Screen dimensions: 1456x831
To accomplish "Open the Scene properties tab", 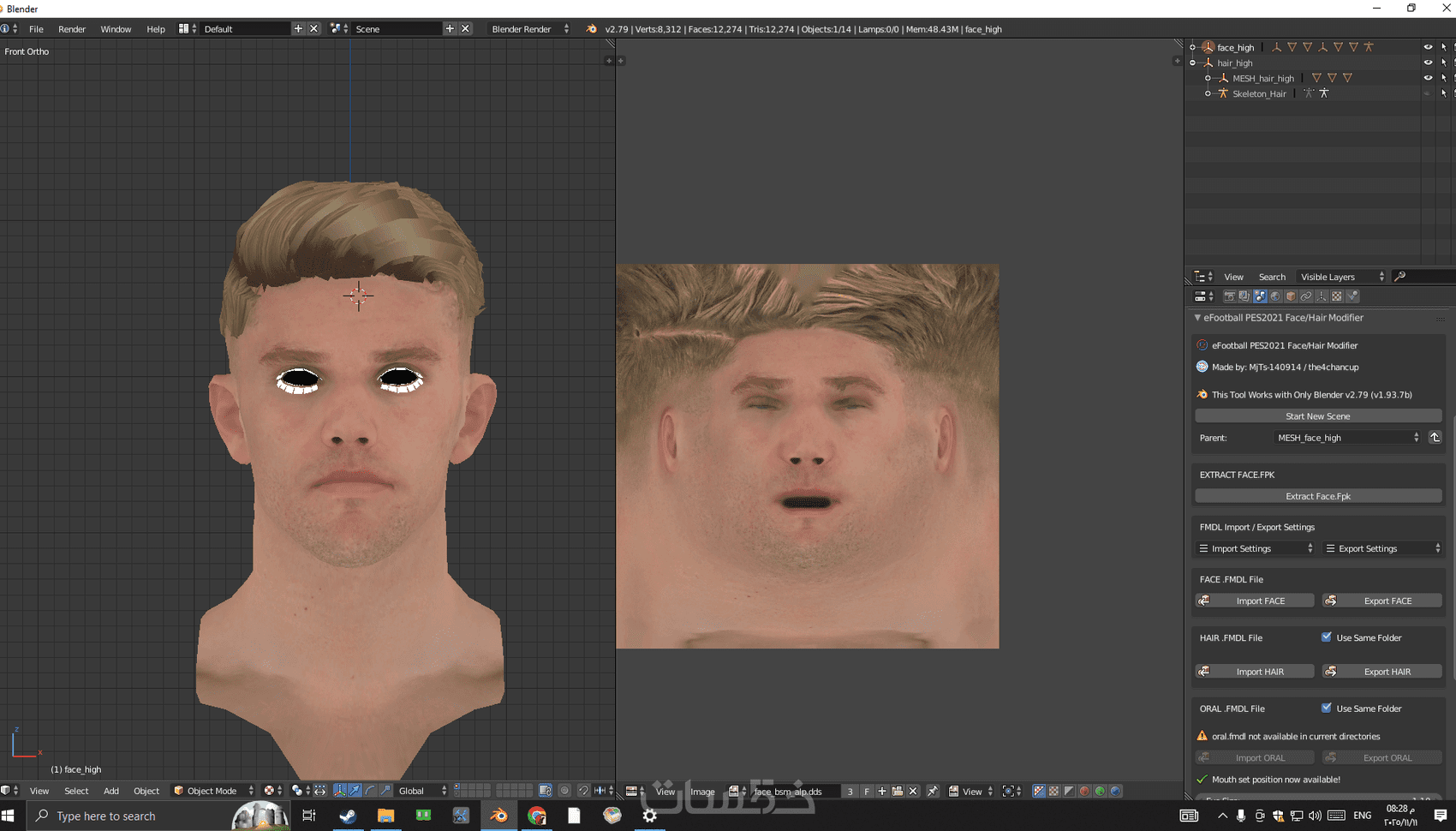I will tap(1260, 296).
